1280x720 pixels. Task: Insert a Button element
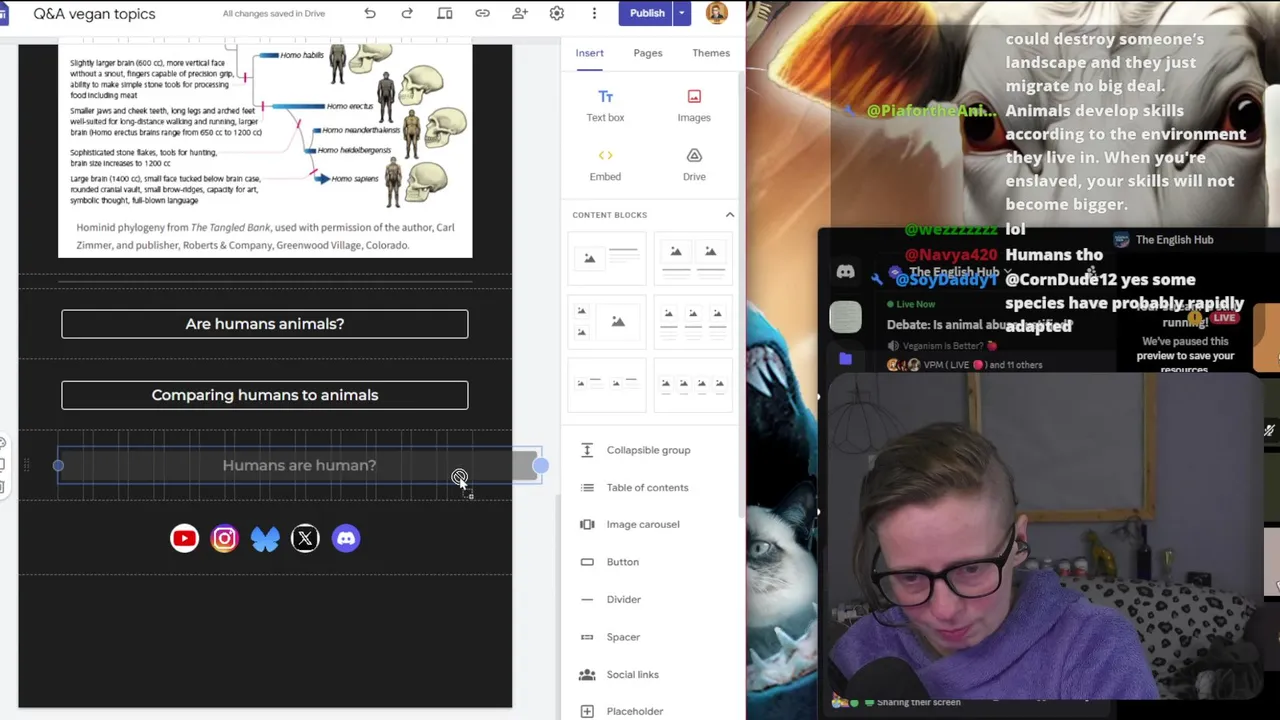[622, 562]
